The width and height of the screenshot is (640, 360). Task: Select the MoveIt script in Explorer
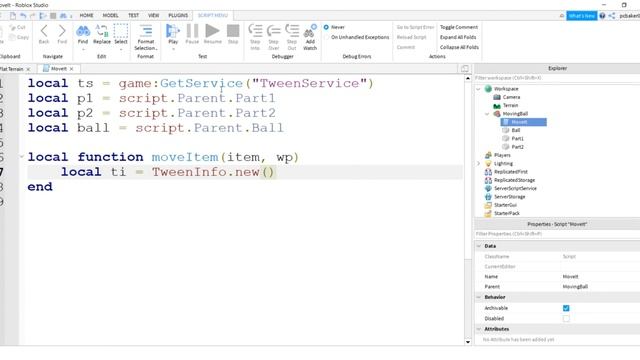(x=524, y=122)
